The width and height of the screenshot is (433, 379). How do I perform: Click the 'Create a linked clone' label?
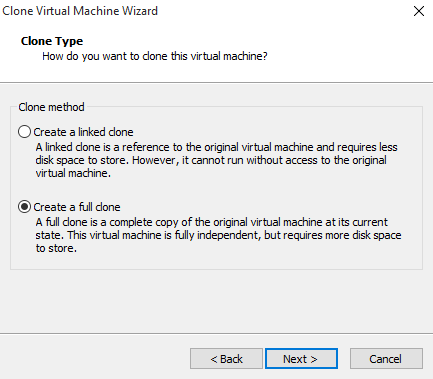point(83,132)
